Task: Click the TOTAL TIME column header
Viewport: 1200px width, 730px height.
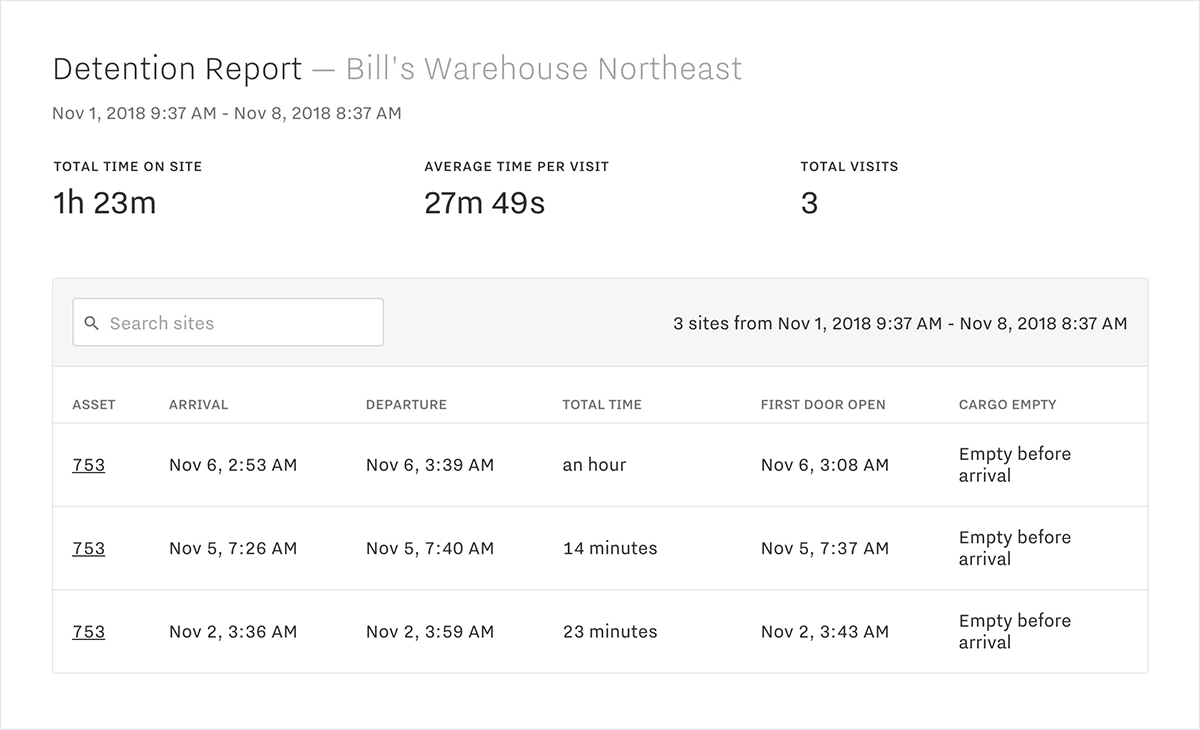Action: (602, 405)
